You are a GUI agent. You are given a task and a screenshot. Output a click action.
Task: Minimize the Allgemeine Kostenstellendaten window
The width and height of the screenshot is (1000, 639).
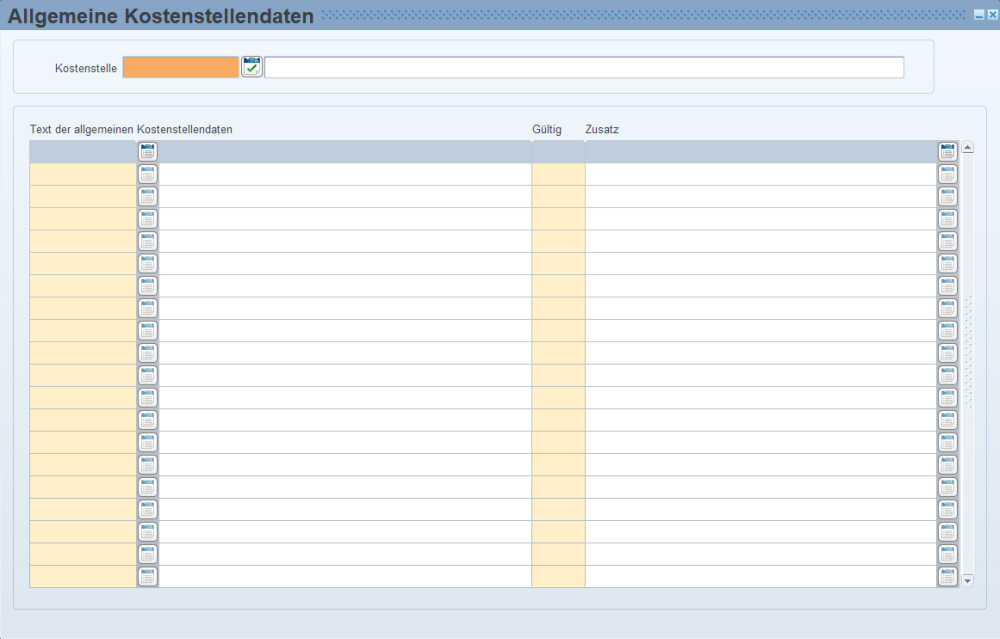(x=979, y=15)
